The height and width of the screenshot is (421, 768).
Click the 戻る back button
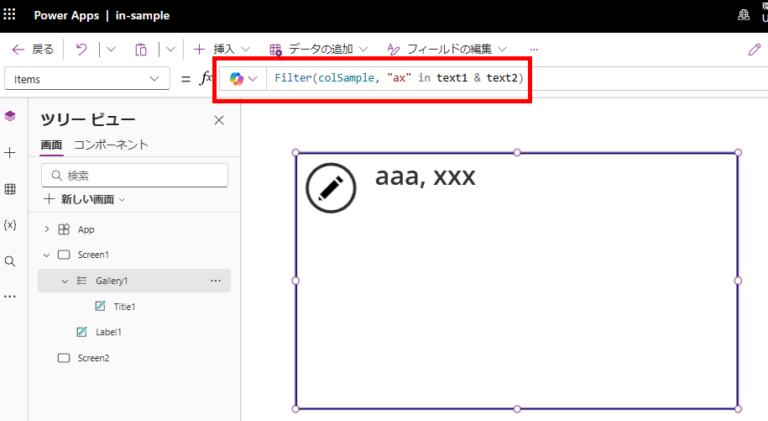coord(33,49)
